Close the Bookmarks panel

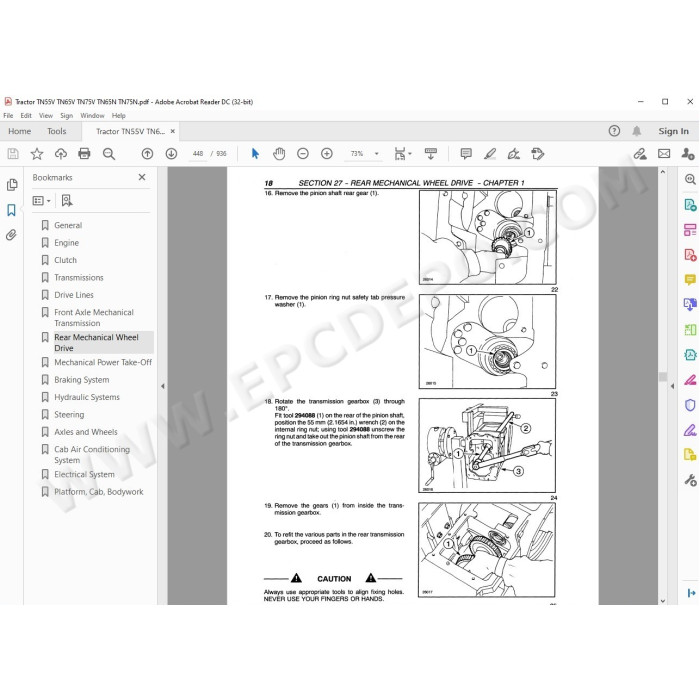(142, 177)
